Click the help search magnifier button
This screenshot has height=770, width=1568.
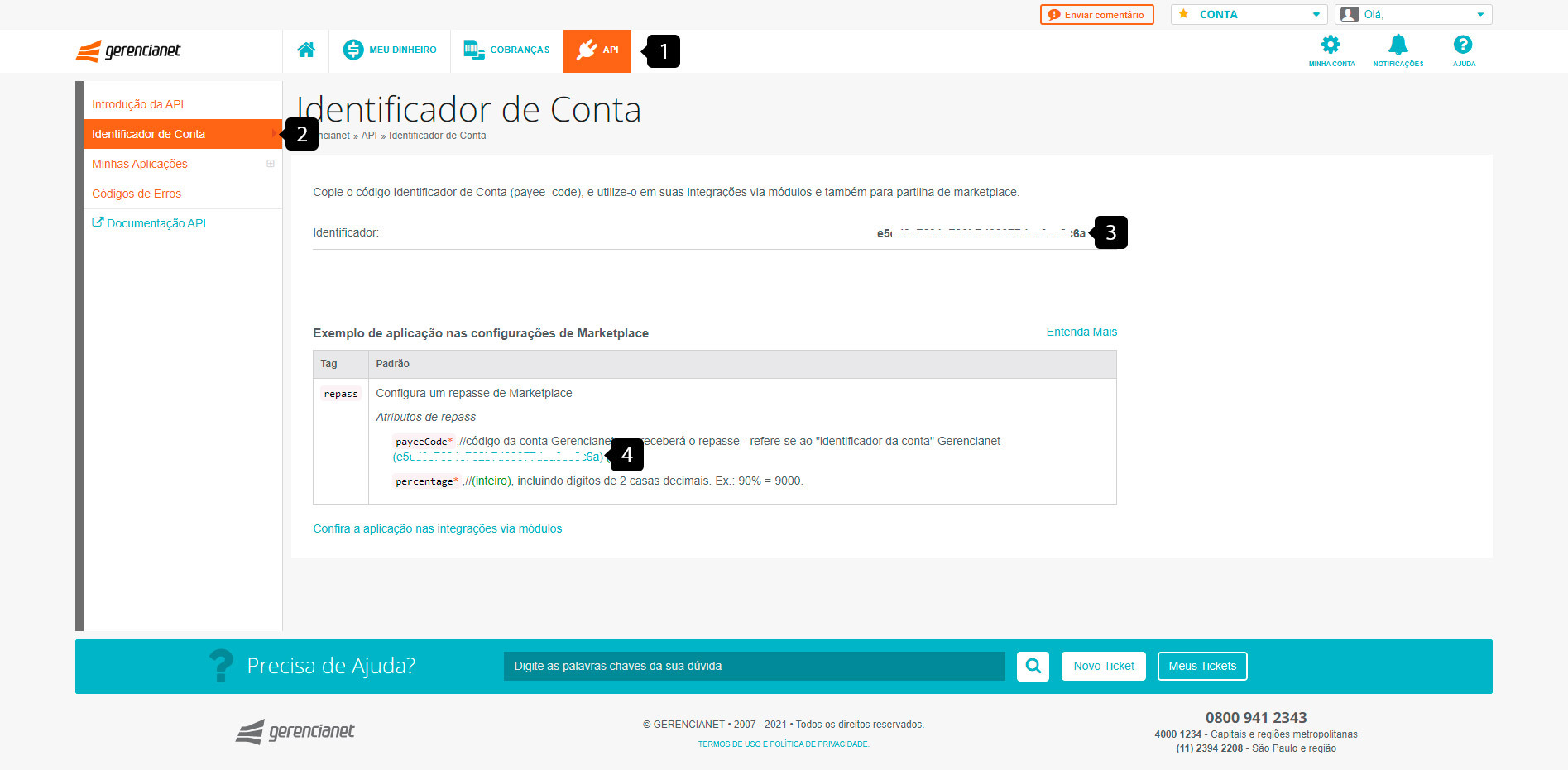pyautogui.click(x=1033, y=667)
